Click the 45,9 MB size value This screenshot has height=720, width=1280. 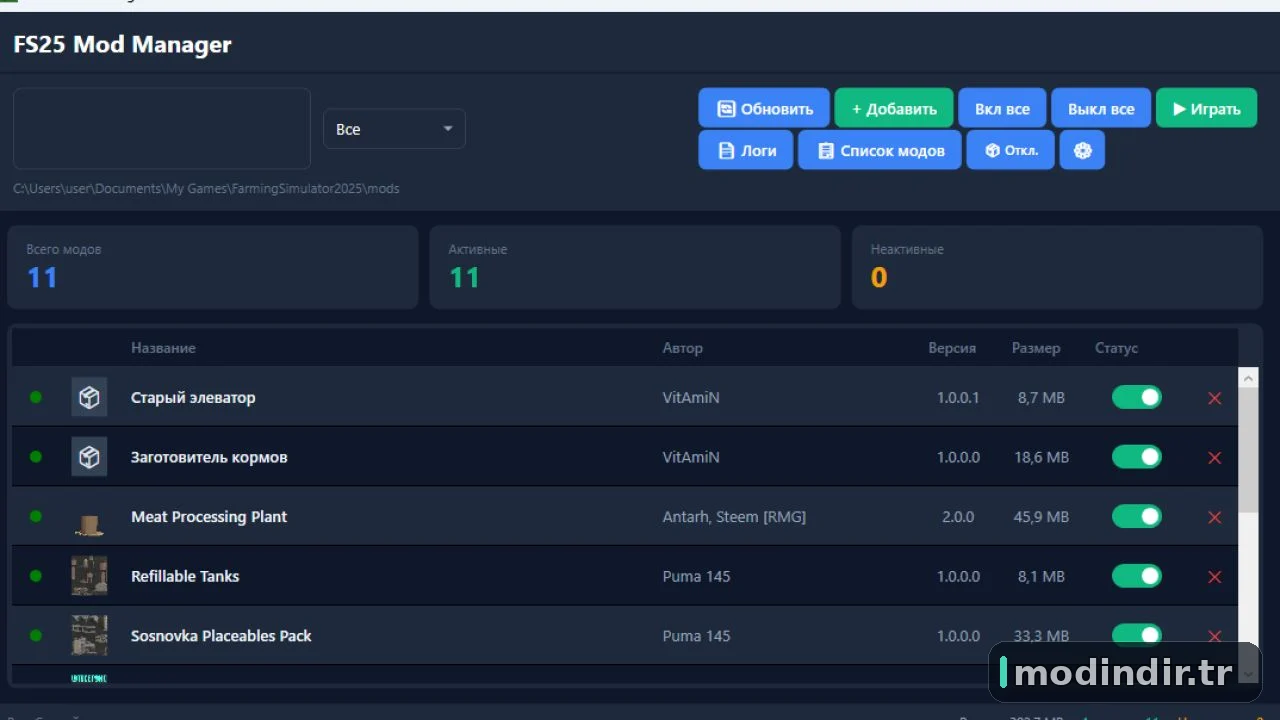tap(1041, 517)
